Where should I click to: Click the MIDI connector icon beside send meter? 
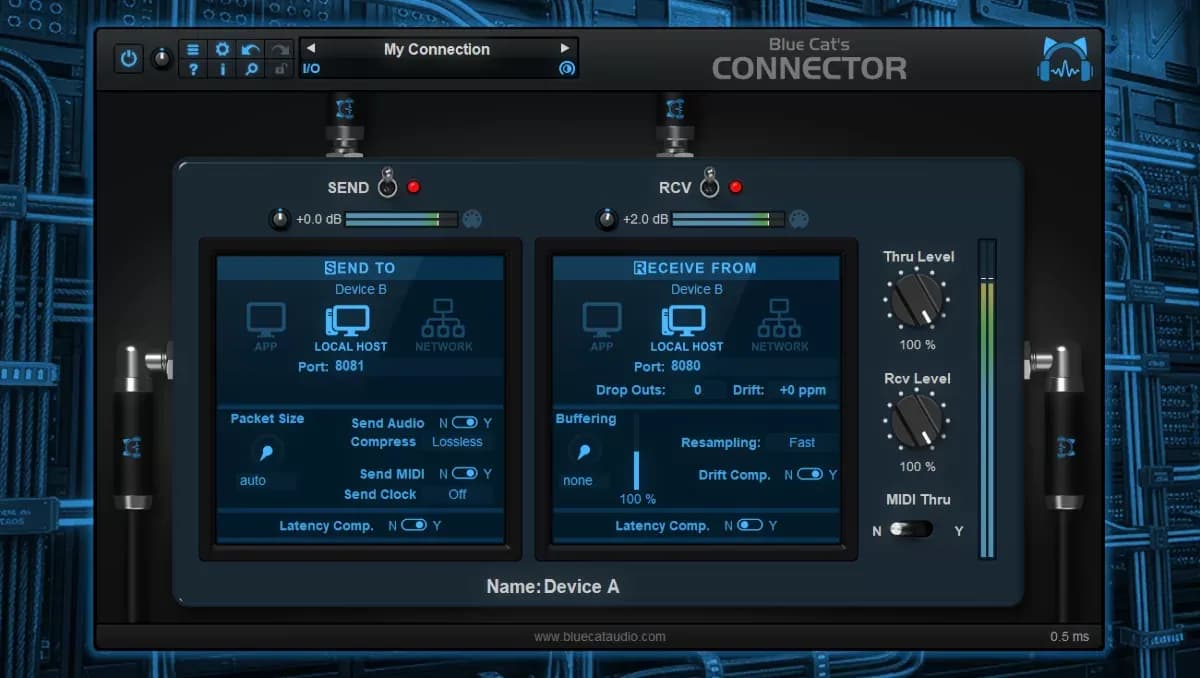click(x=472, y=219)
